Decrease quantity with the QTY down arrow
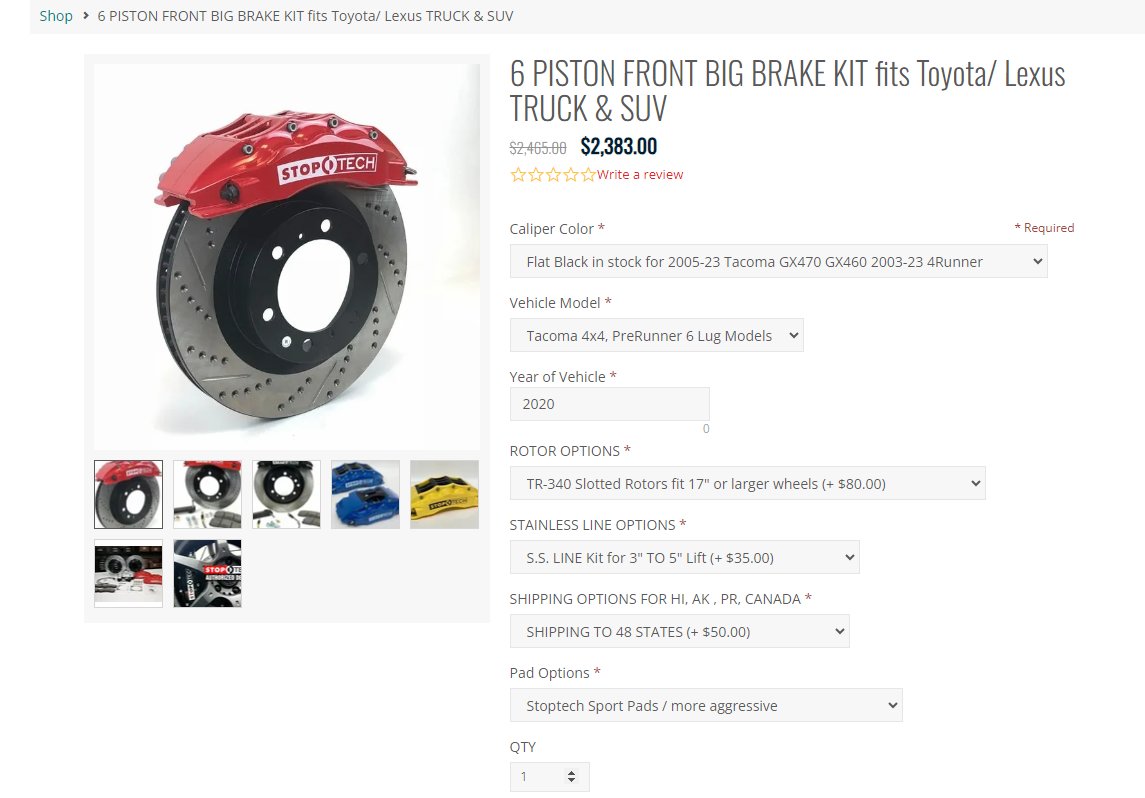This screenshot has height=798, width=1145. [x=572, y=781]
